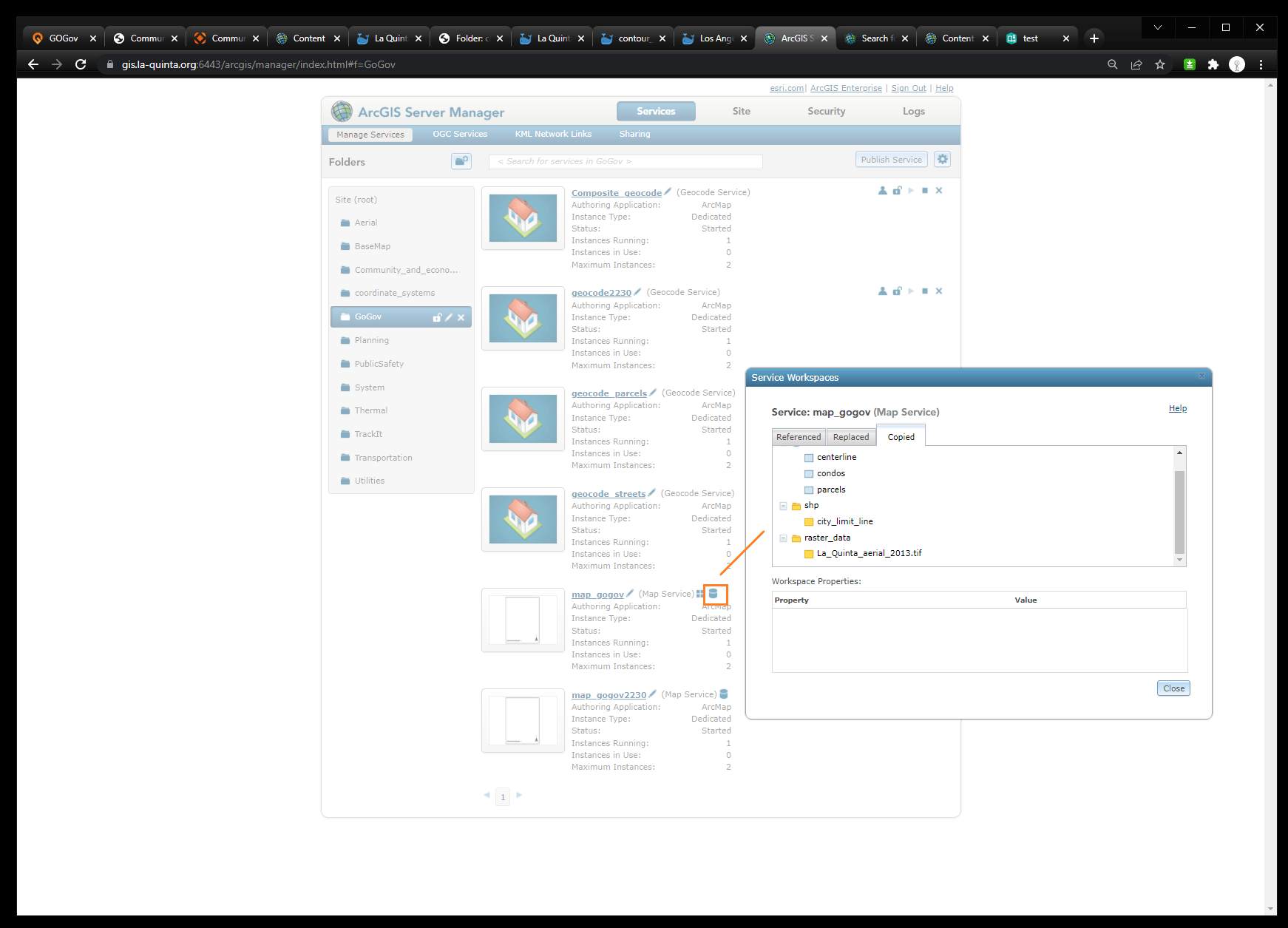This screenshot has height=928, width=1288.
Task: Open the Logs tab in Server Manager
Action: (x=914, y=111)
